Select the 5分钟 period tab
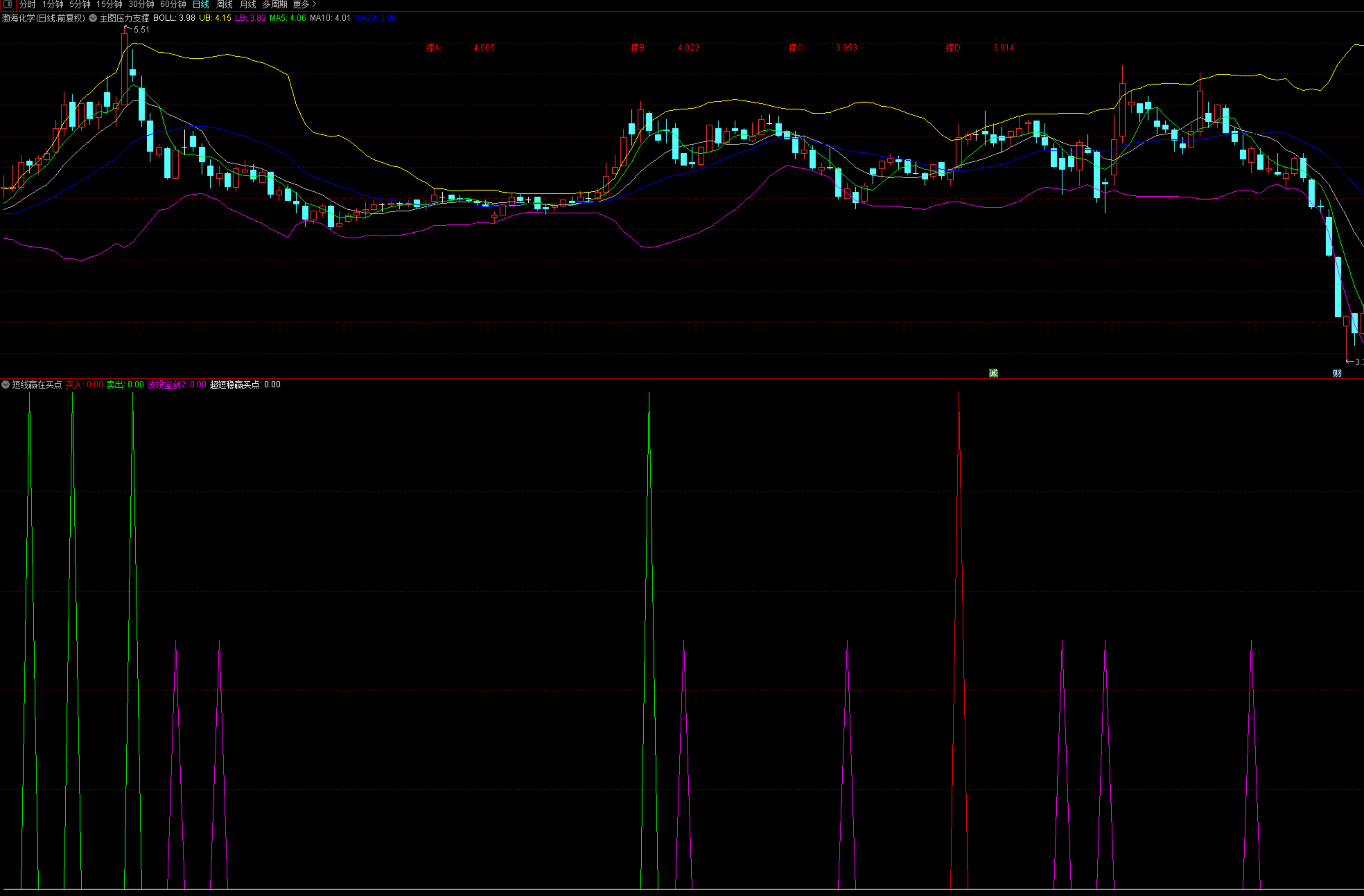The width and height of the screenshot is (1364, 896). click(x=79, y=5)
